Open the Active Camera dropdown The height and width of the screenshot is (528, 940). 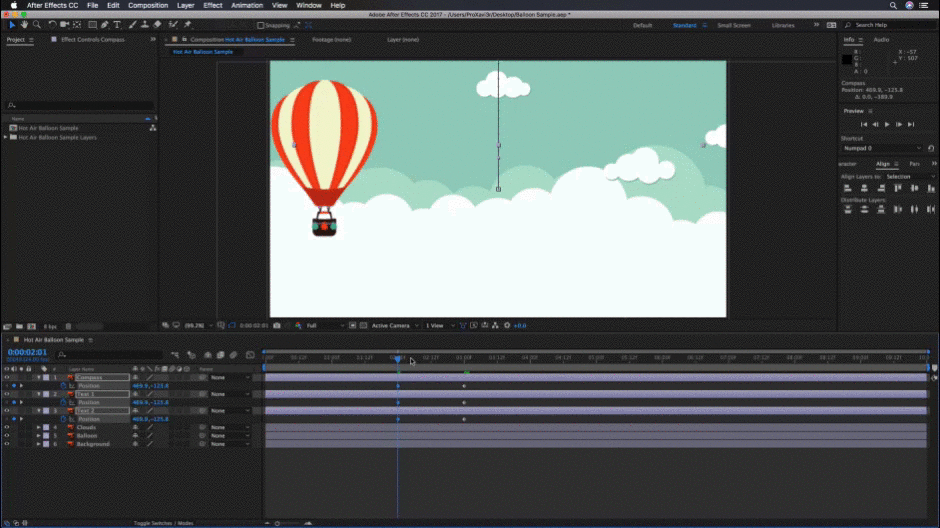pos(394,325)
